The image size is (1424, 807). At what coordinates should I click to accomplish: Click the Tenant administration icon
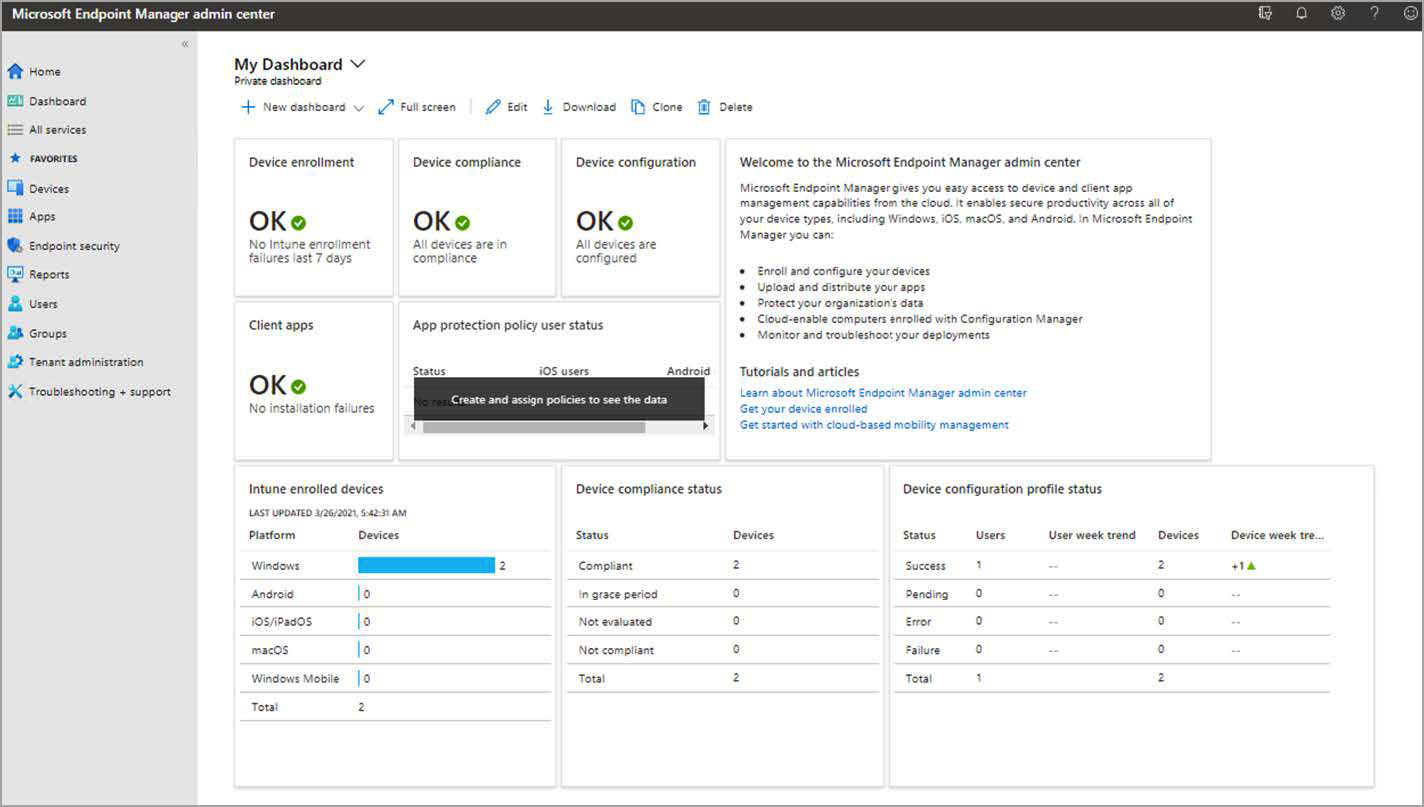(15, 362)
